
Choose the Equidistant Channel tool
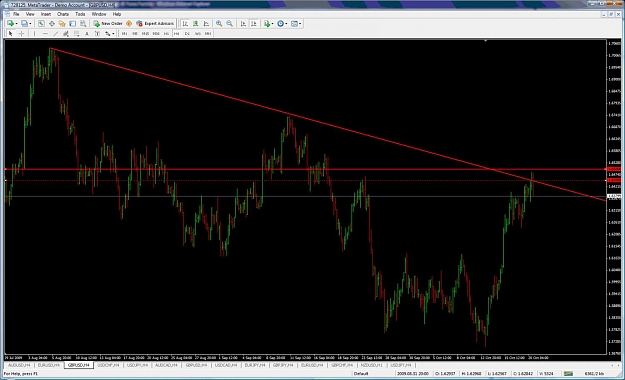(66, 33)
